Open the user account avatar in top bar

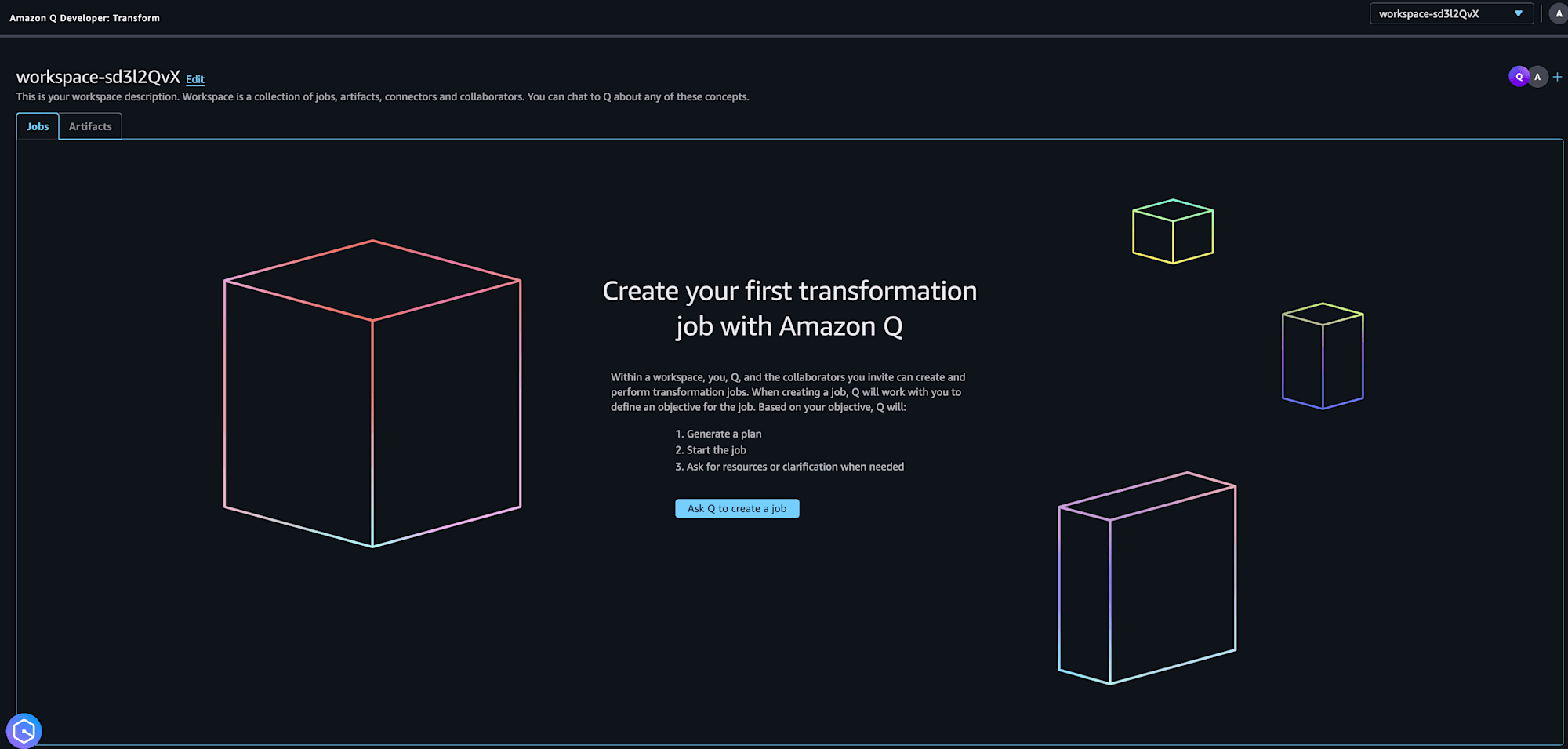(x=1559, y=14)
